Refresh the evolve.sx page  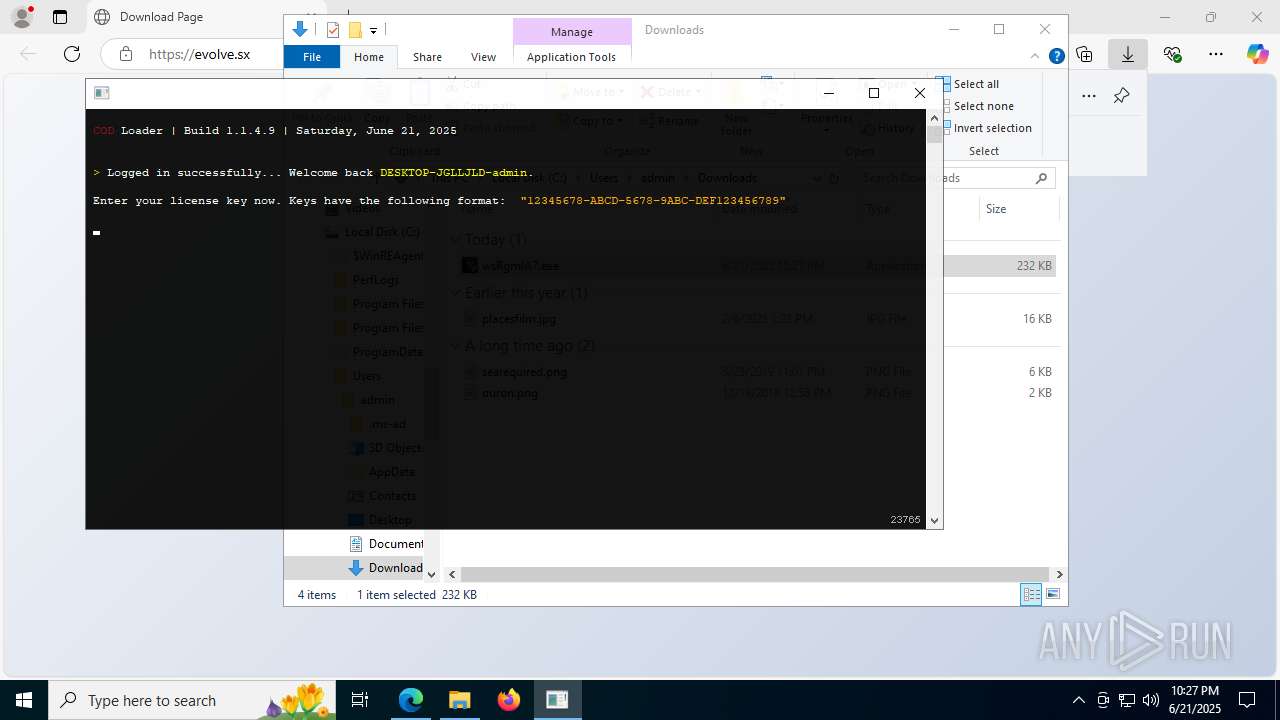72,54
